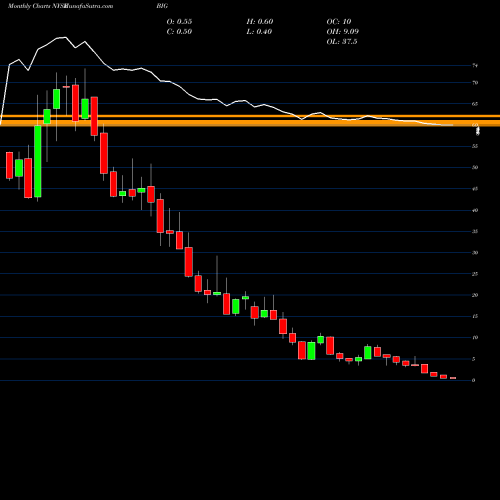
Task: Click the 'O: 0.55' open value
Action: 179,22
